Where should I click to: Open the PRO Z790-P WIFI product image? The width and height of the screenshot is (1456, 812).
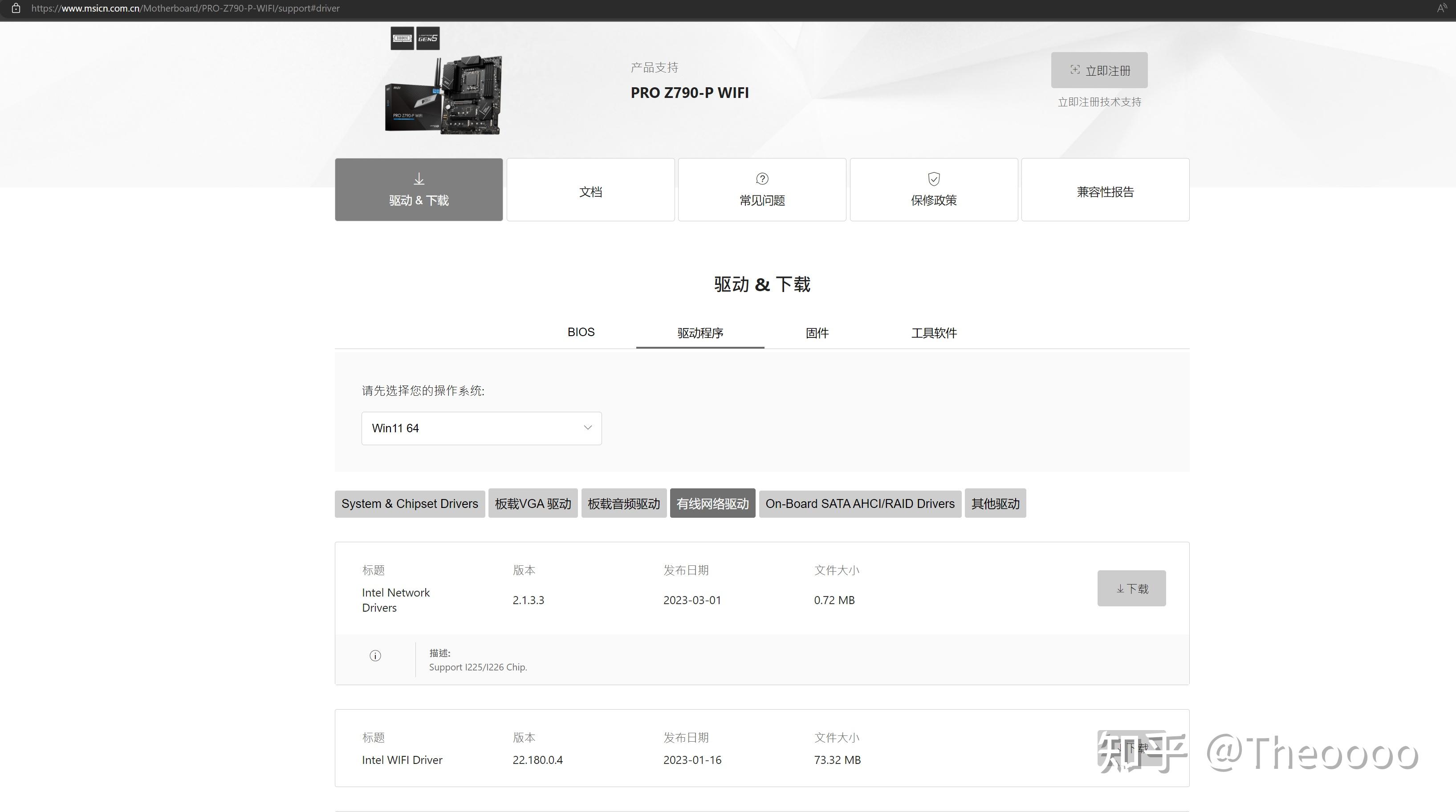443,94
